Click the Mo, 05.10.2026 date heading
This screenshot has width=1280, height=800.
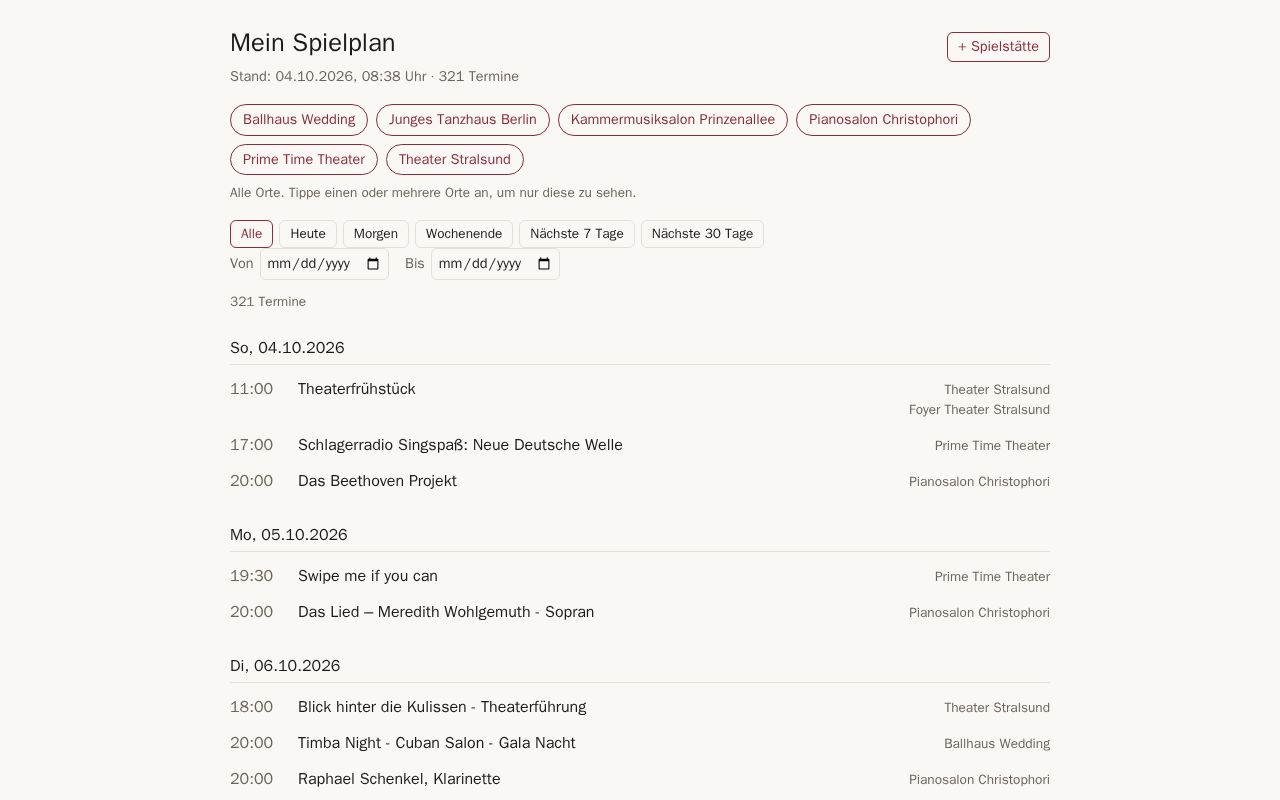pos(289,535)
